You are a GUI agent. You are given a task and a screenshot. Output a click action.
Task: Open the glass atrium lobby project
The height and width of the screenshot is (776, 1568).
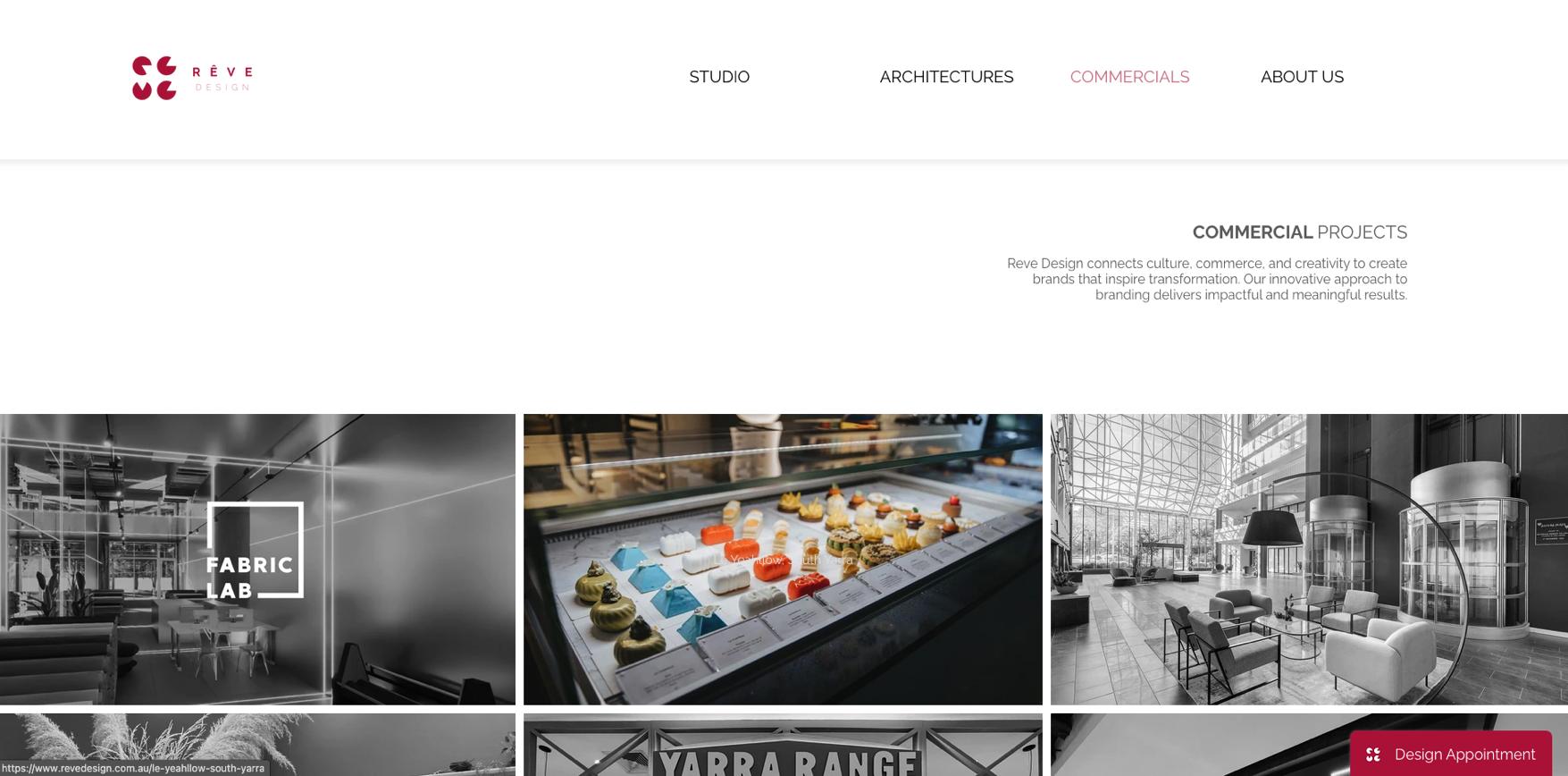coord(1309,559)
